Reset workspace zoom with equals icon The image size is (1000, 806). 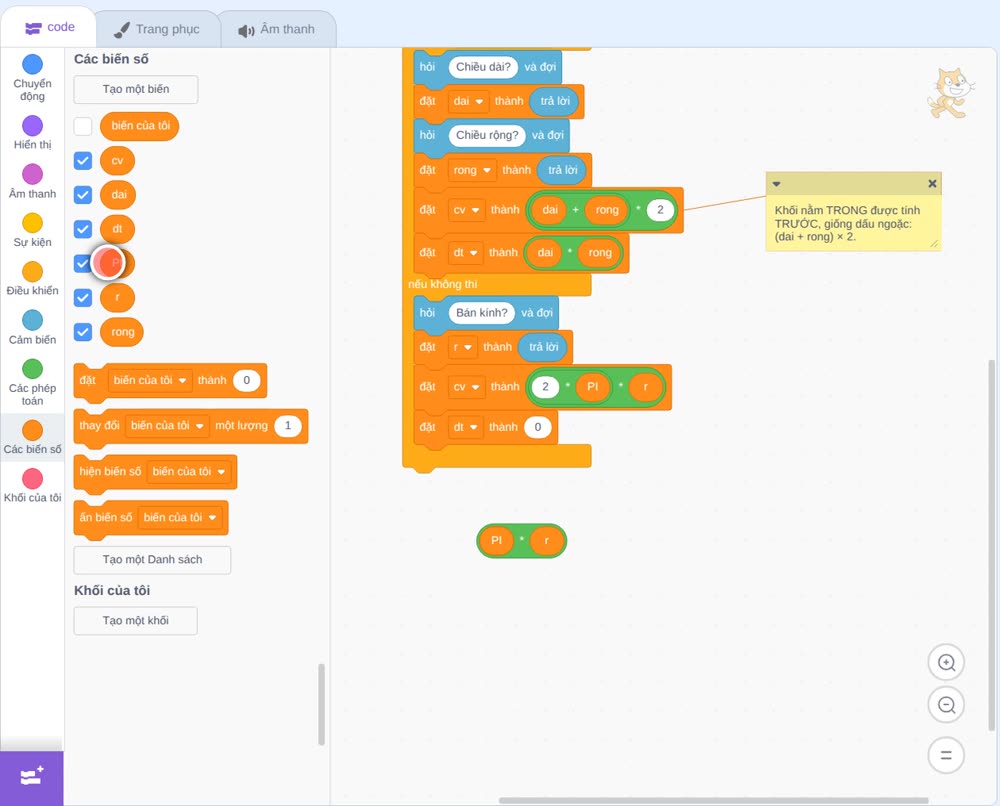pos(946,755)
